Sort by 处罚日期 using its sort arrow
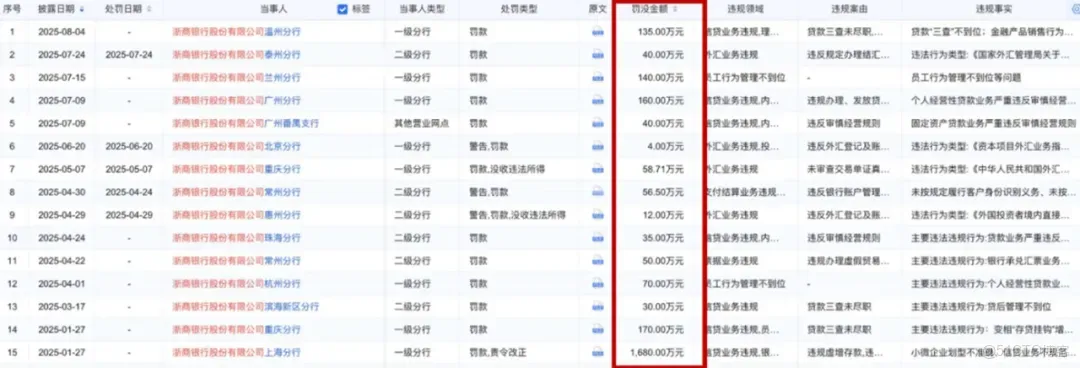The image size is (1080, 368). click(x=150, y=10)
